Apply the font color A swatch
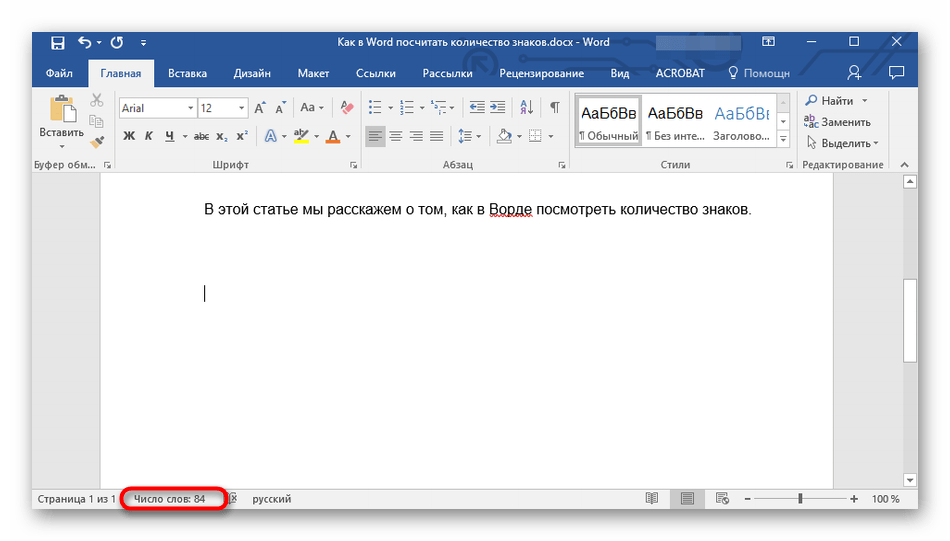This screenshot has height=541, width=950. (333, 136)
